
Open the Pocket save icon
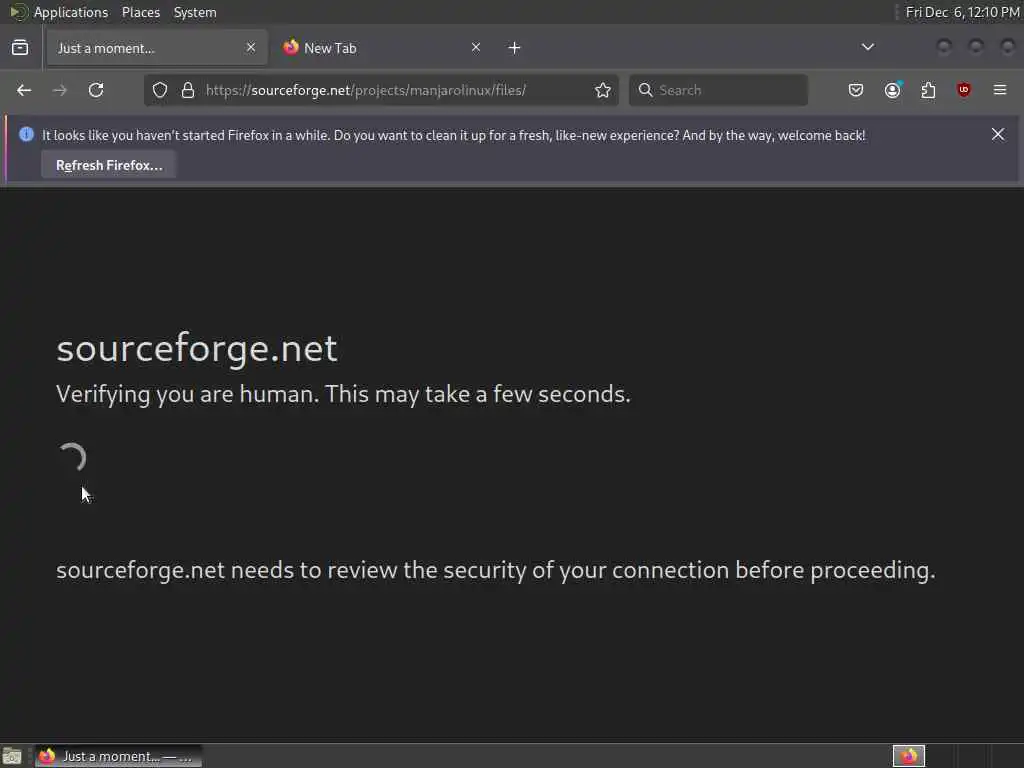pyautogui.click(x=856, y=90)
